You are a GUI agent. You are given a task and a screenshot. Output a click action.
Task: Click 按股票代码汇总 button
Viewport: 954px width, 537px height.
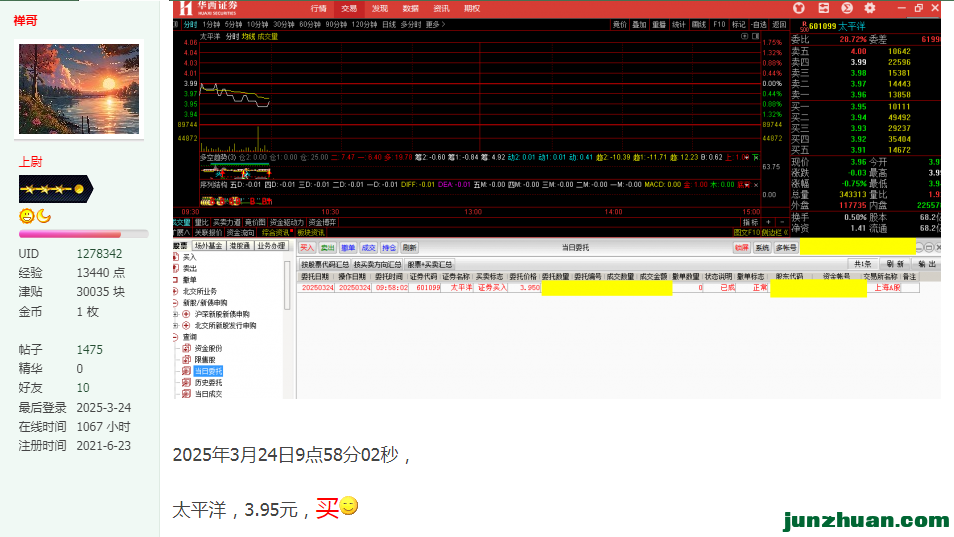(x=326, y=265)
